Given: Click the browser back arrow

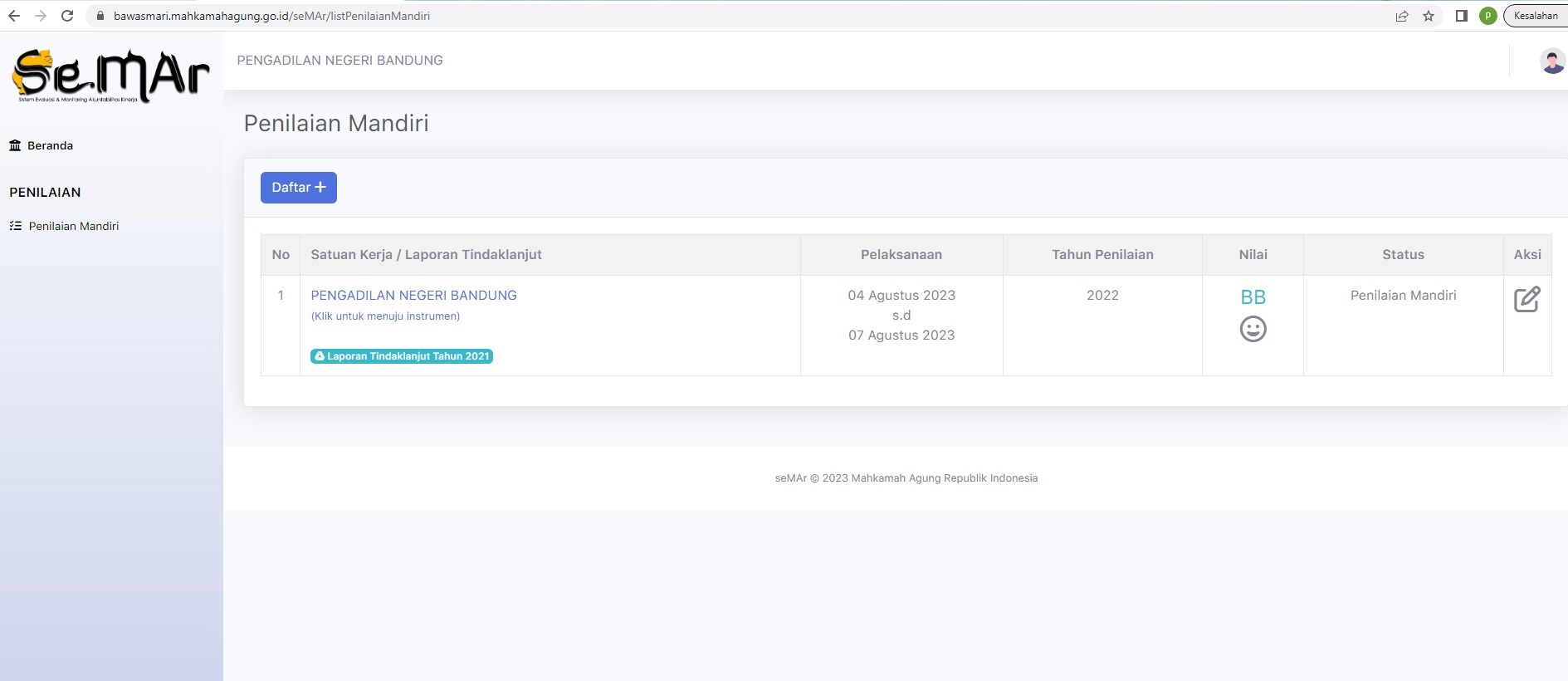Looking at the screenshot, I should pos(14,16).
